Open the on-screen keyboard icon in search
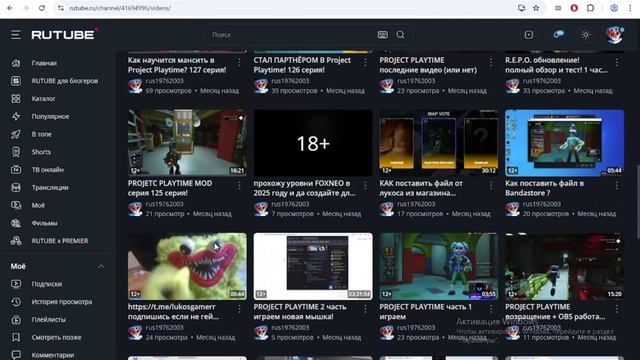 click(382, 35)
